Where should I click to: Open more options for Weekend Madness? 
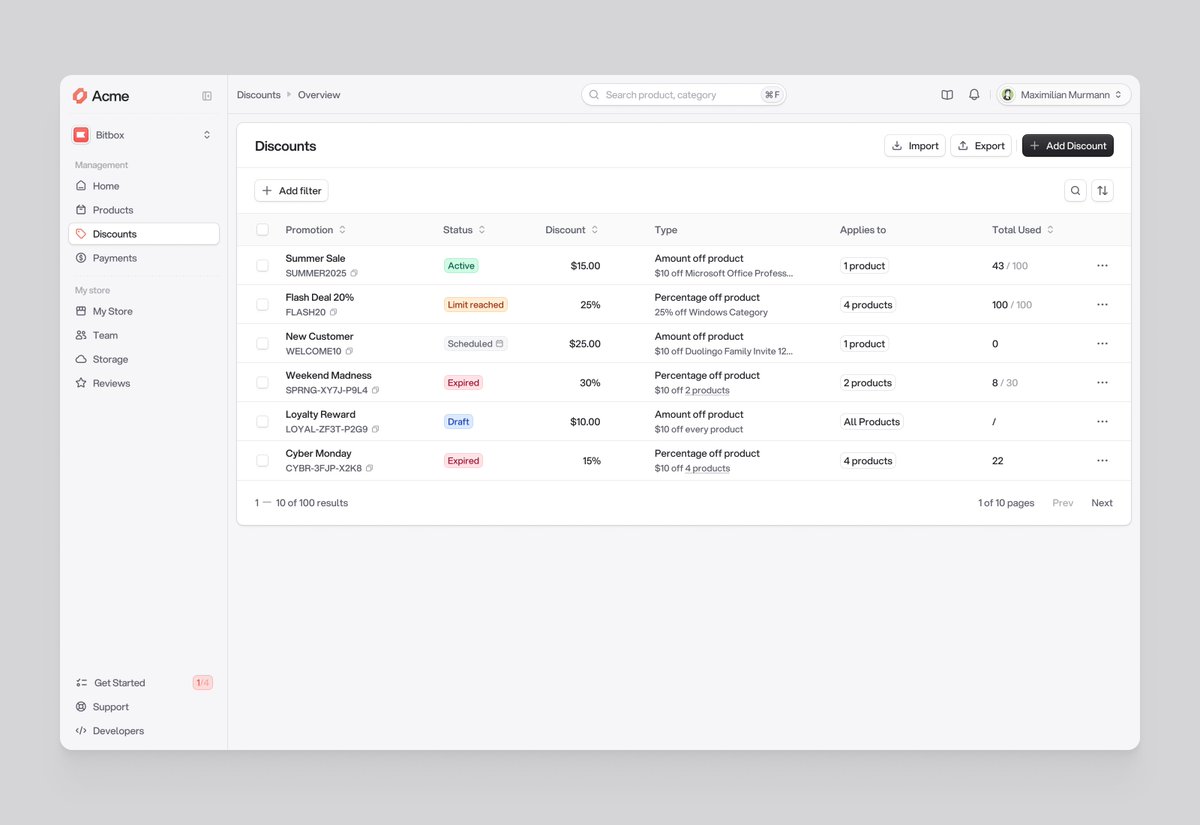(1102, 383)
